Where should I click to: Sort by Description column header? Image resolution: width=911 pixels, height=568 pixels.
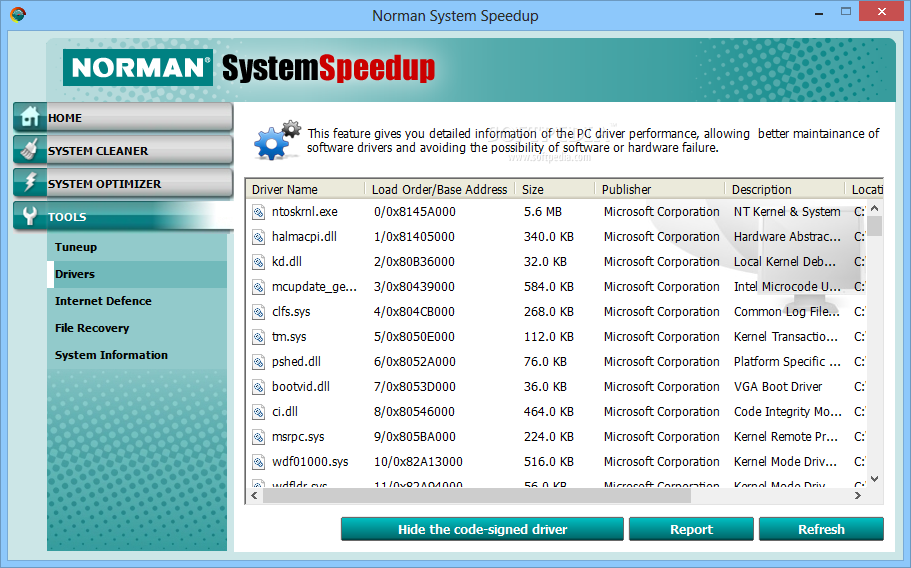pos(785,189)
